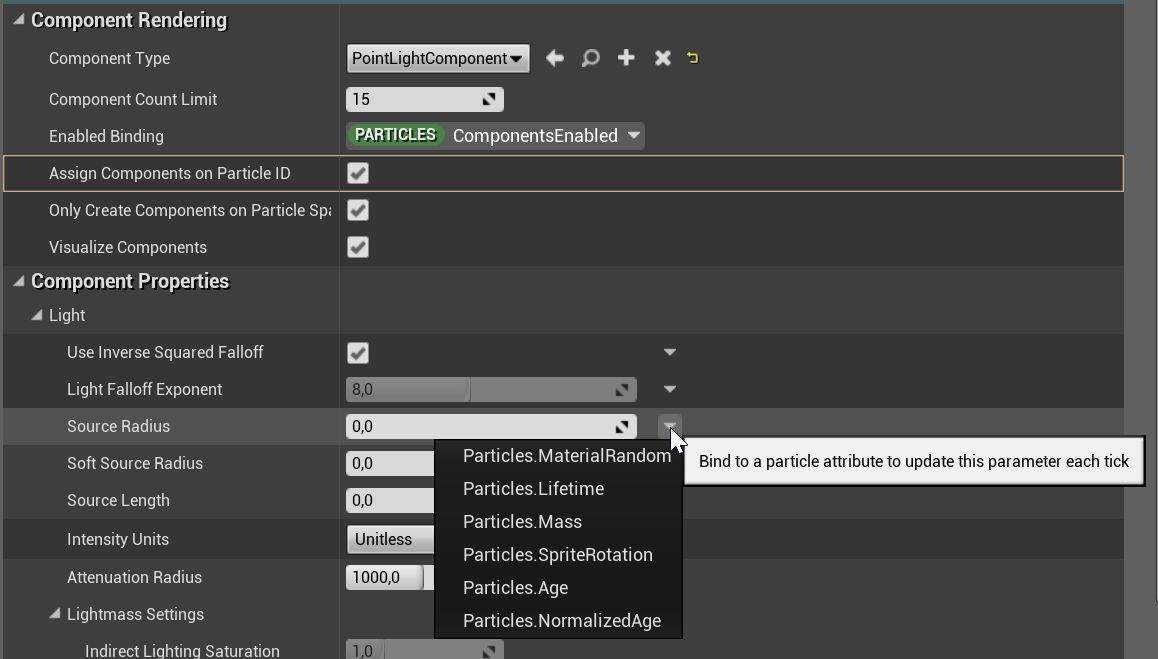Reset Component Type with the yellow arrow
Screen dimensions: 1158x659
pyautogui.click(x=693, y=58)
